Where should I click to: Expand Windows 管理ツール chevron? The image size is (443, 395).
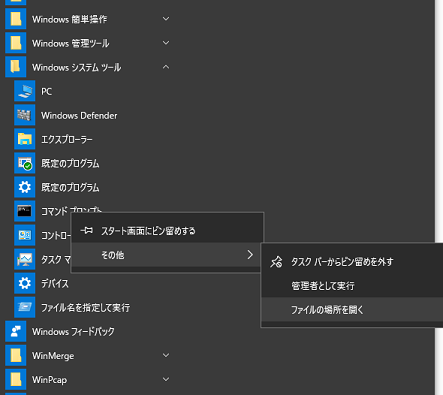pos(166,43)
